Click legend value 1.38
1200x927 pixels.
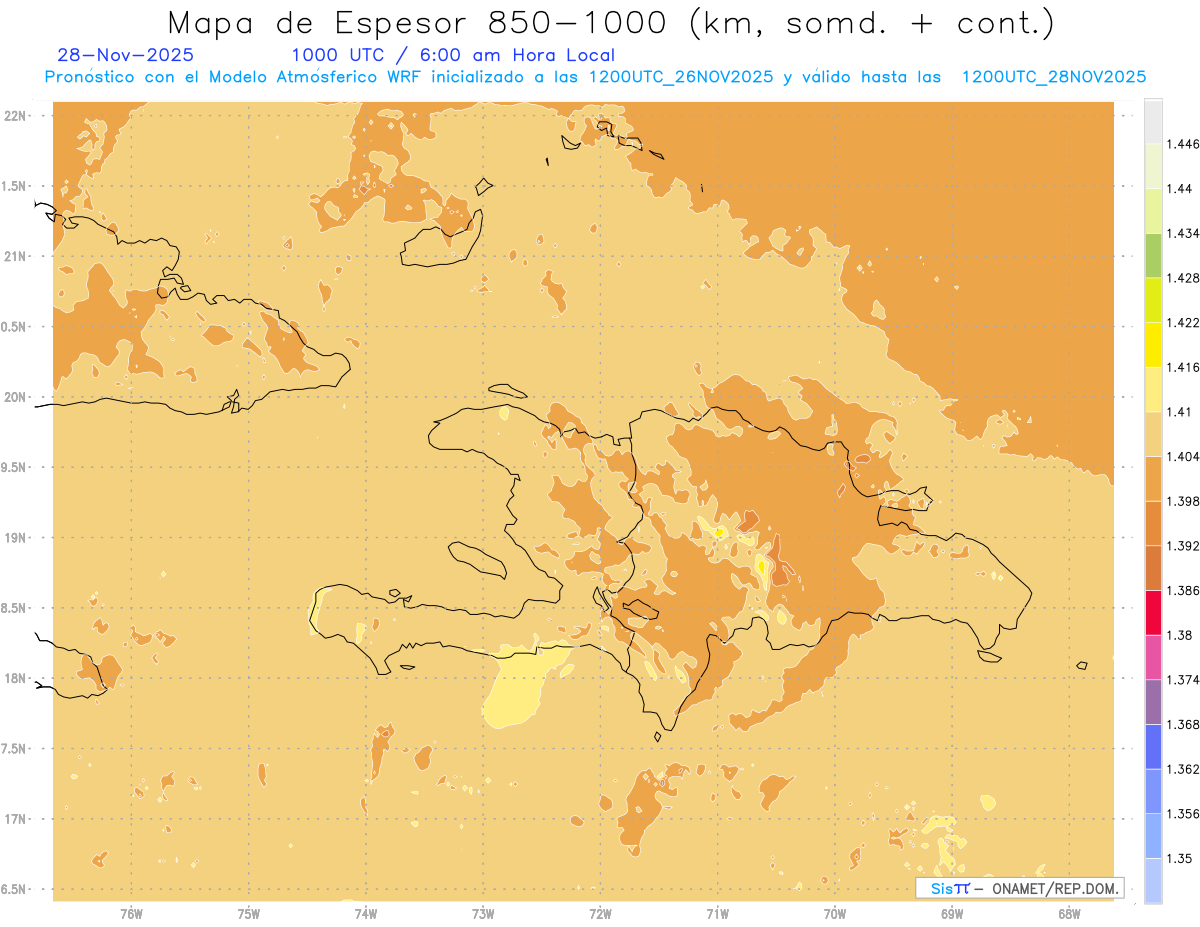pyautogui.click(x=1179, y=635)
